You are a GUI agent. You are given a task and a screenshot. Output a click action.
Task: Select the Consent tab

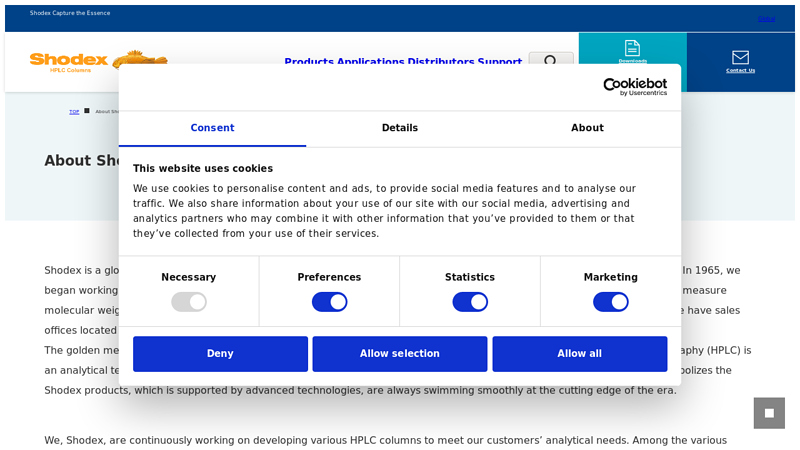[212, 128]
